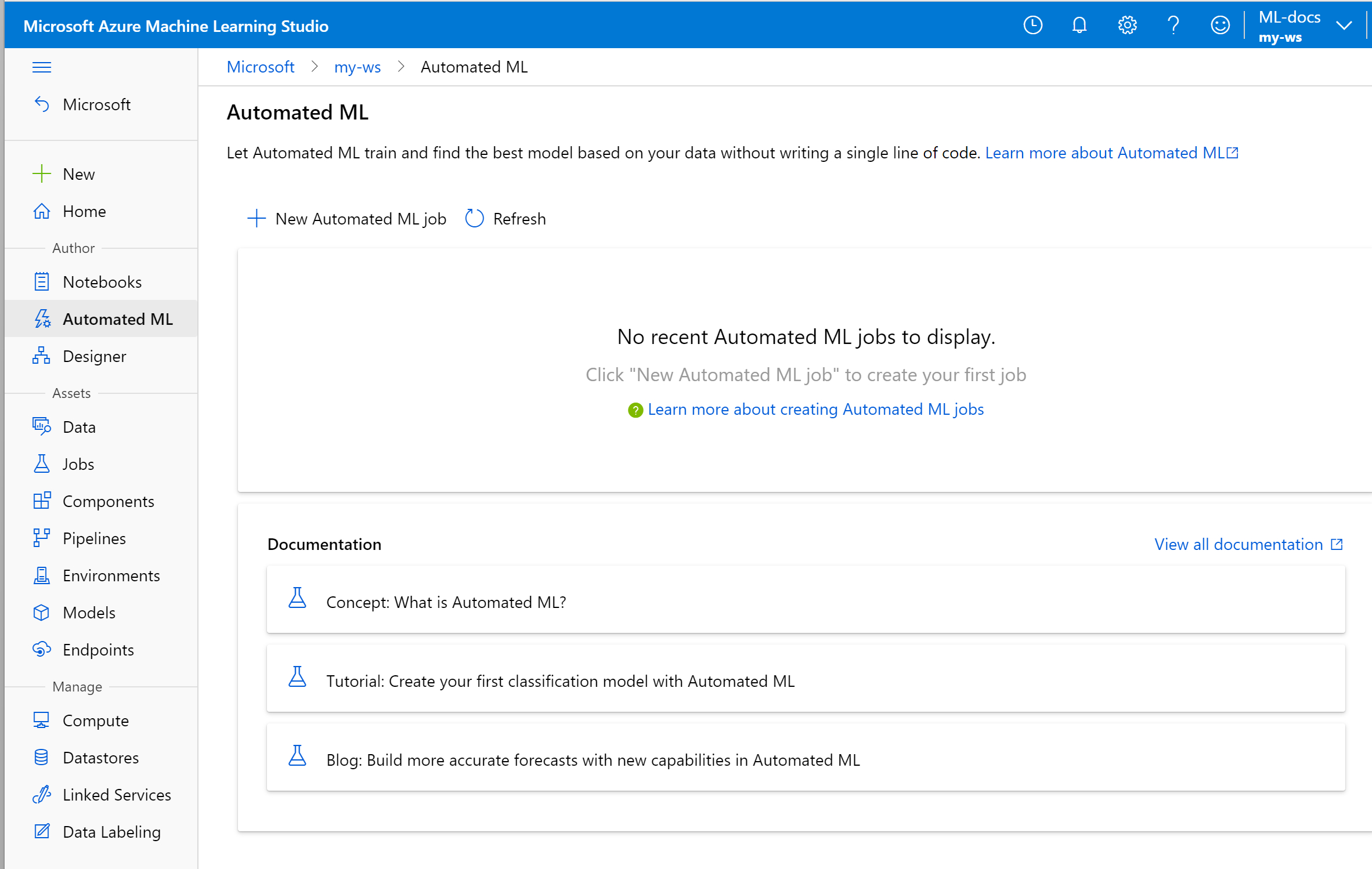The width and height of the screenshot is (1372, 869).
Task: Click the Environments icon
Action: (x=42, y=575)
